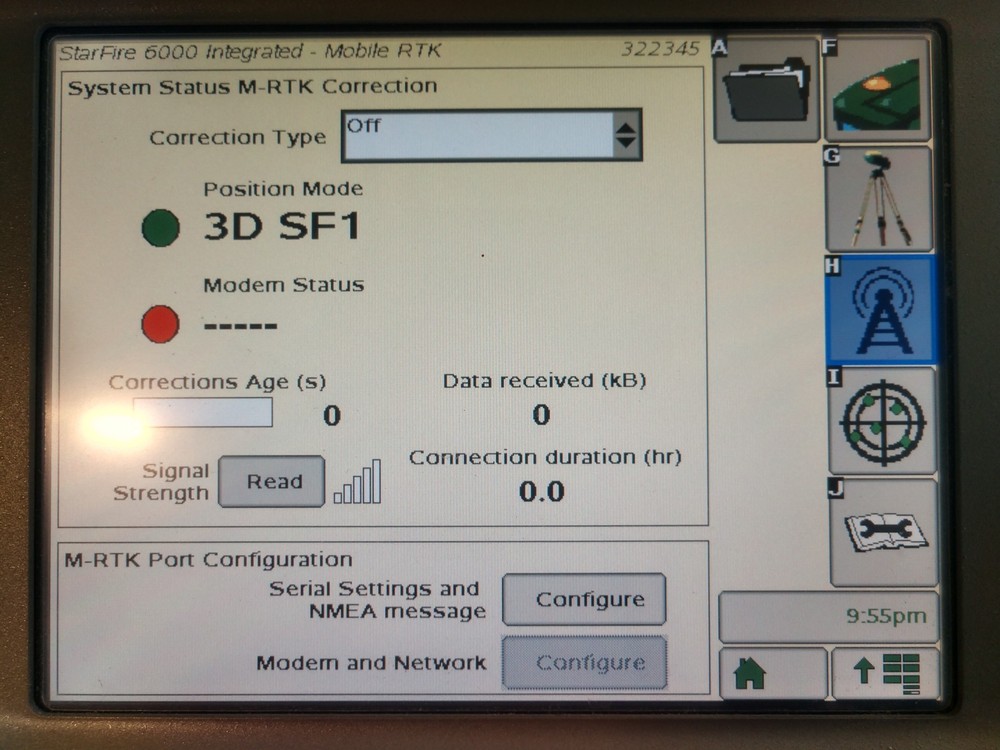Click the StarFire 6000 Integrated title
The height and width of the screenshot is (750, 1000).
click(x=250, y=51)
